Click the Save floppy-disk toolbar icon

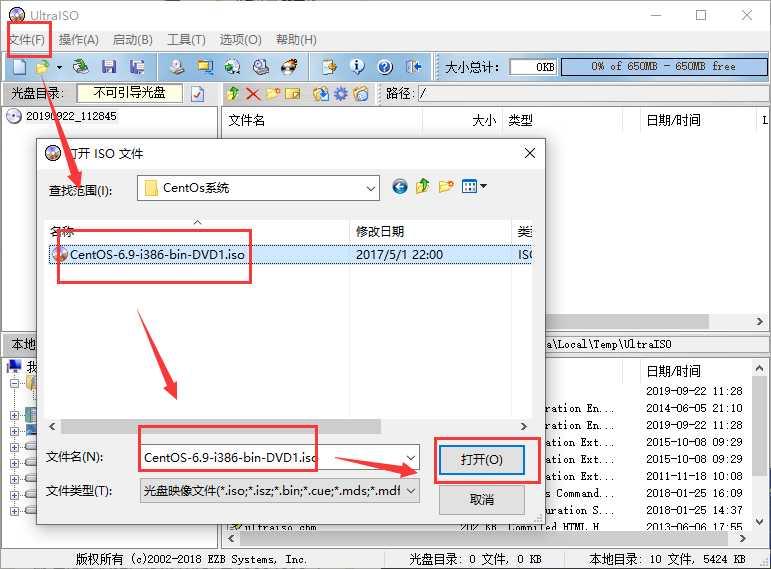point(109,66)
